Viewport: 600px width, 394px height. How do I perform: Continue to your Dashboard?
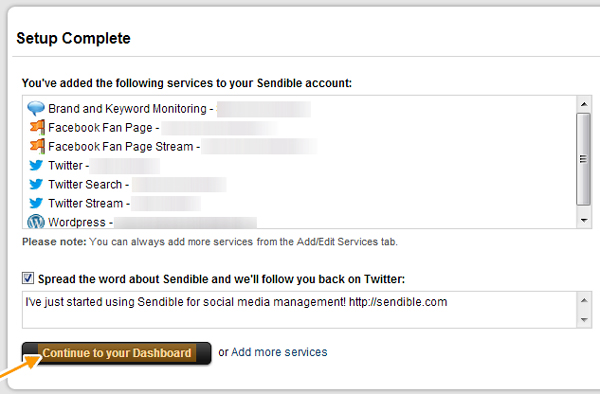117,353
